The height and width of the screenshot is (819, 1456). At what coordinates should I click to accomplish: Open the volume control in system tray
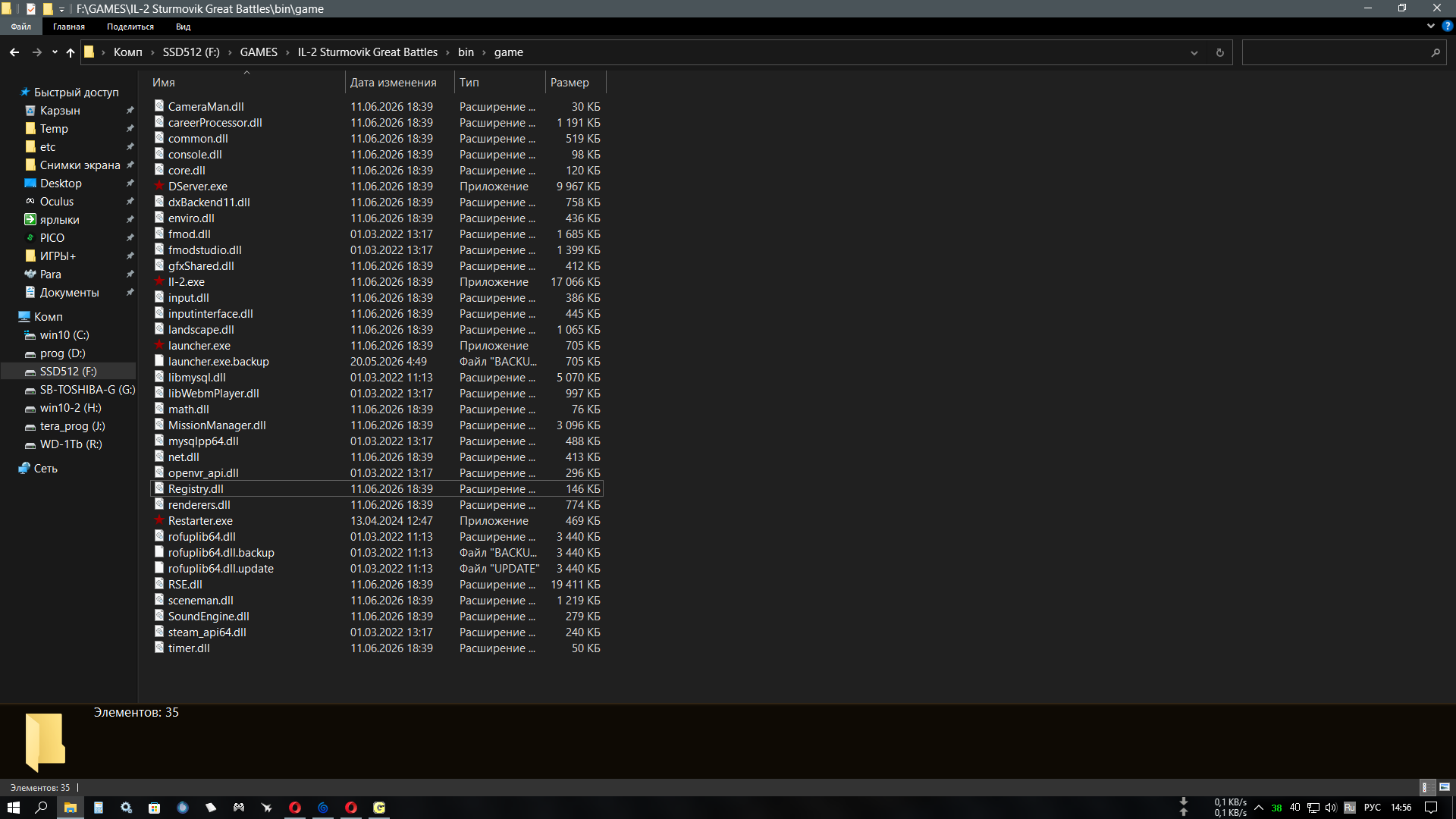coord(1331,808)
